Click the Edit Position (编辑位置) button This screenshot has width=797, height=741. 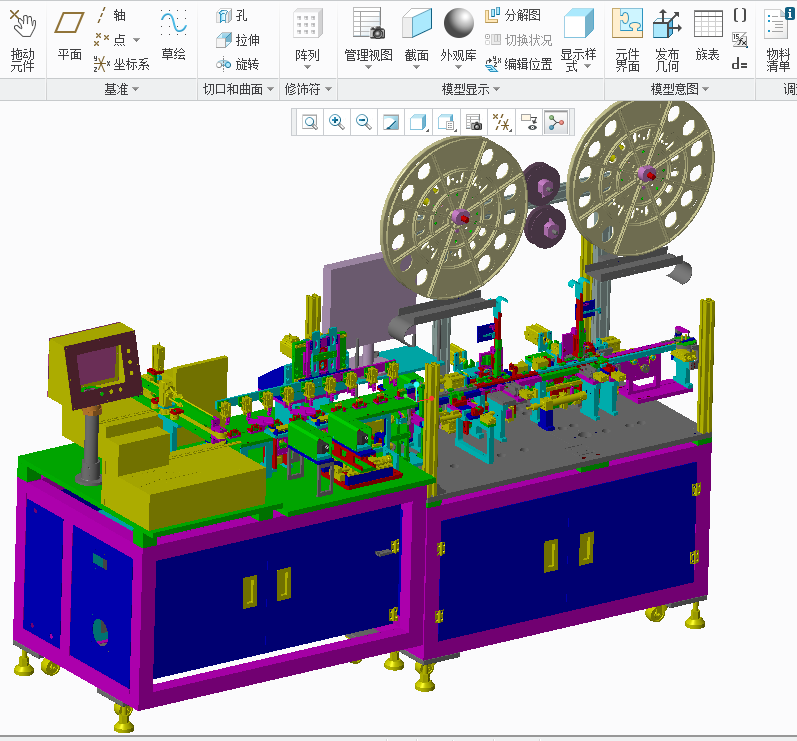[x=518, y=64]
